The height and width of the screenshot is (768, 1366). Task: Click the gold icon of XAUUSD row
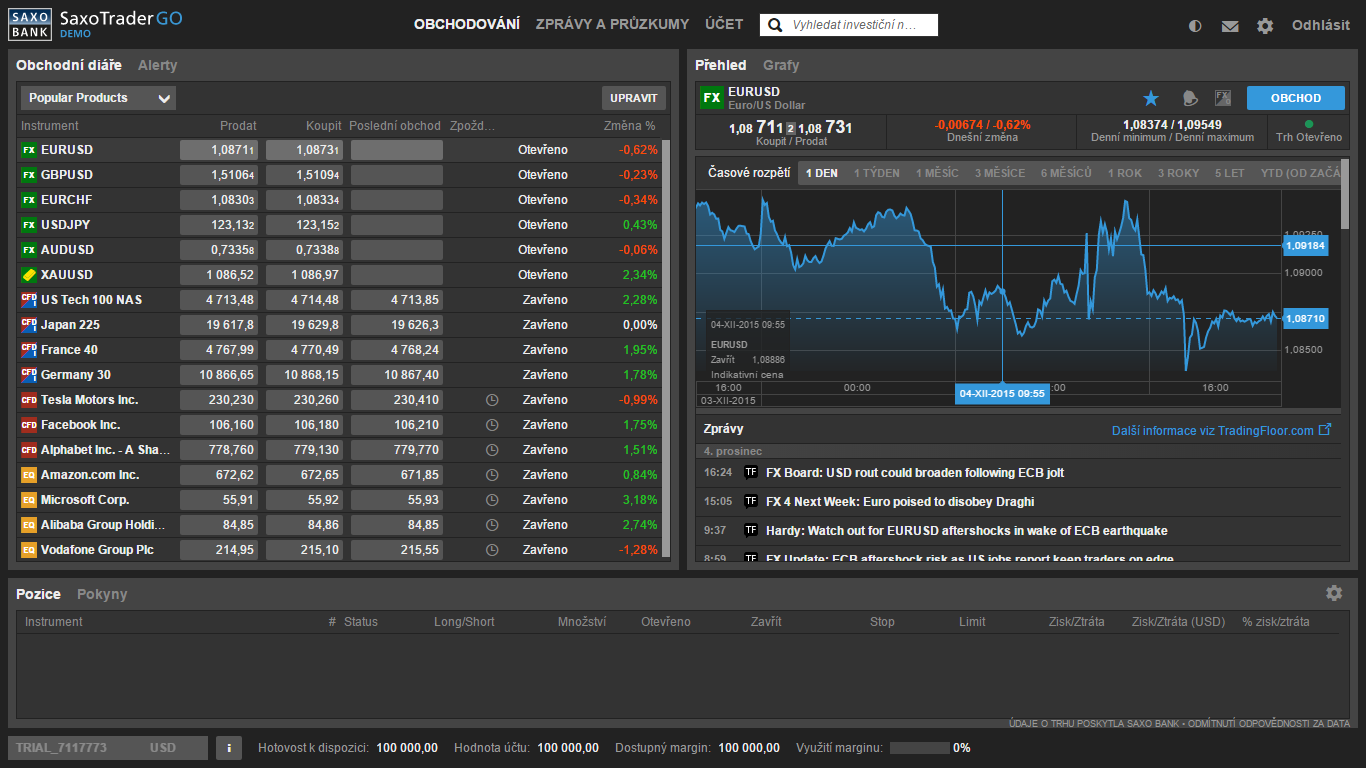point(28,275)
